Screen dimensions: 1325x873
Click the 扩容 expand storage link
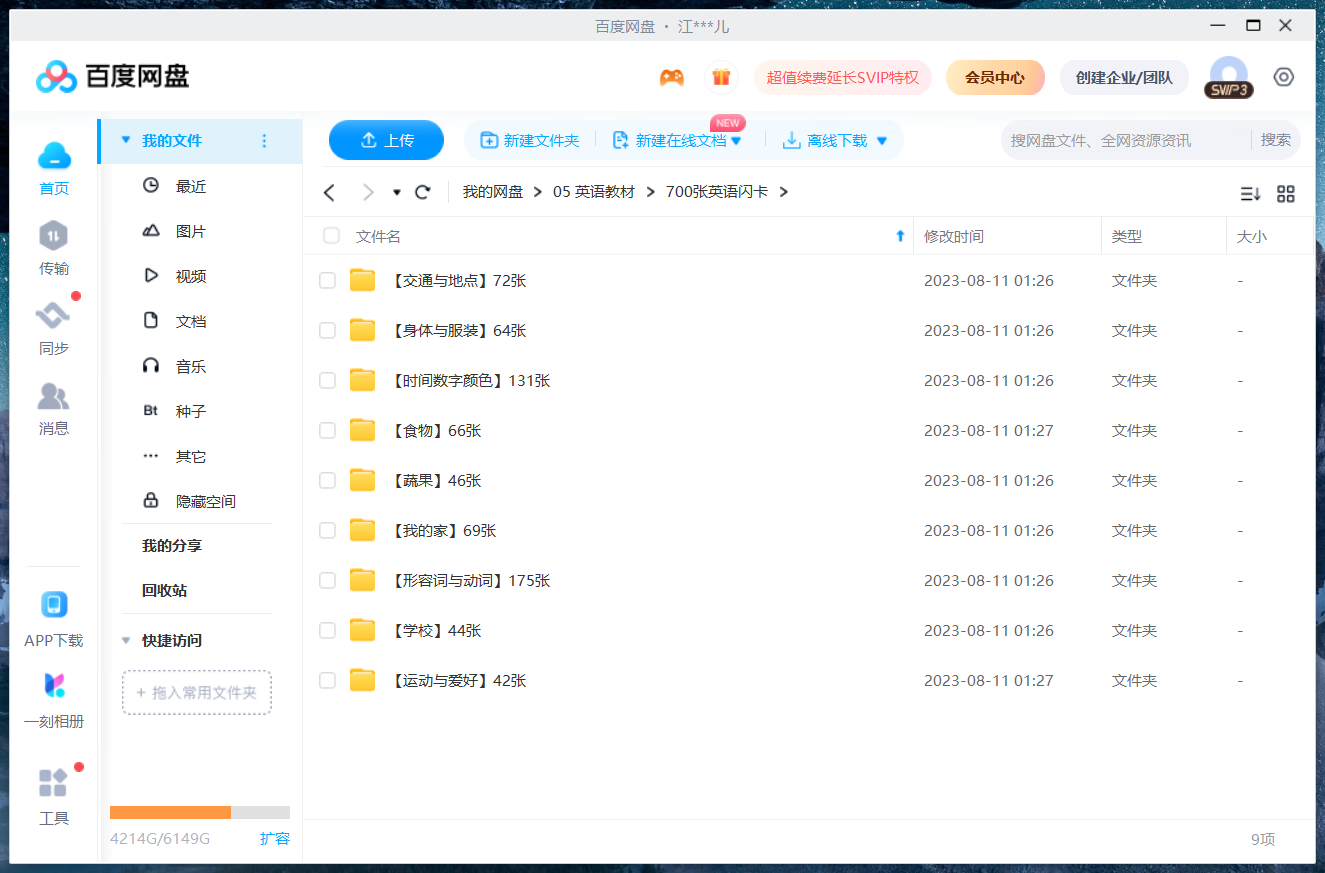click(276, 839)
